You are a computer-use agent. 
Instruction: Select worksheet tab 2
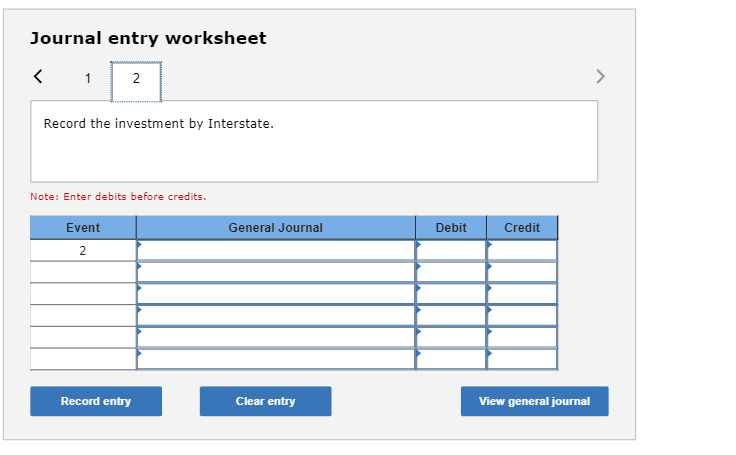tap(136, 81)
